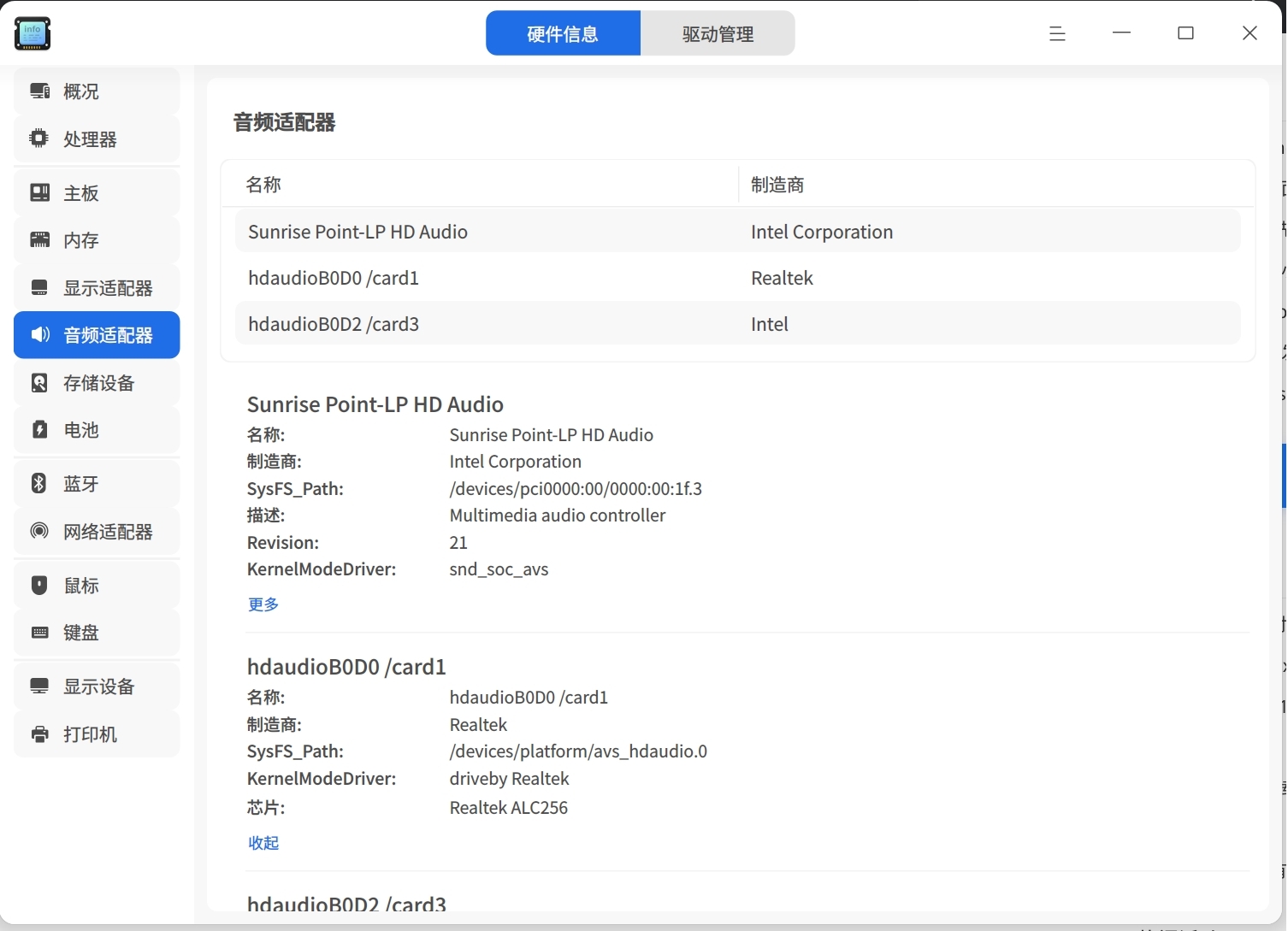Expand more details via 更多 link
Image resolution: width=1288 pixels, height=931 pixels.
tap(263, 604)
